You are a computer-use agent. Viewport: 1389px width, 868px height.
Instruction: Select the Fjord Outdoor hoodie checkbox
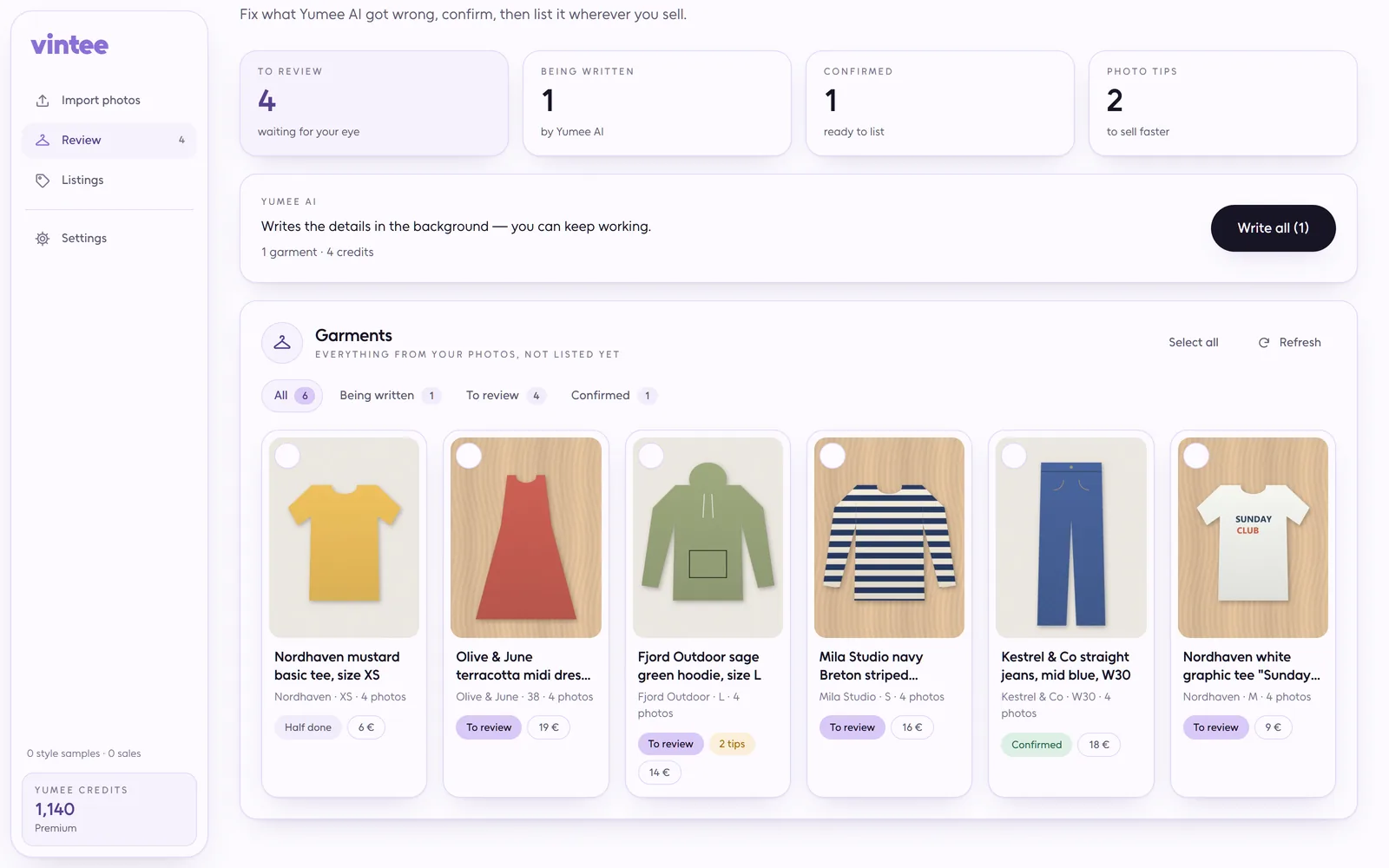pos(651,456)
